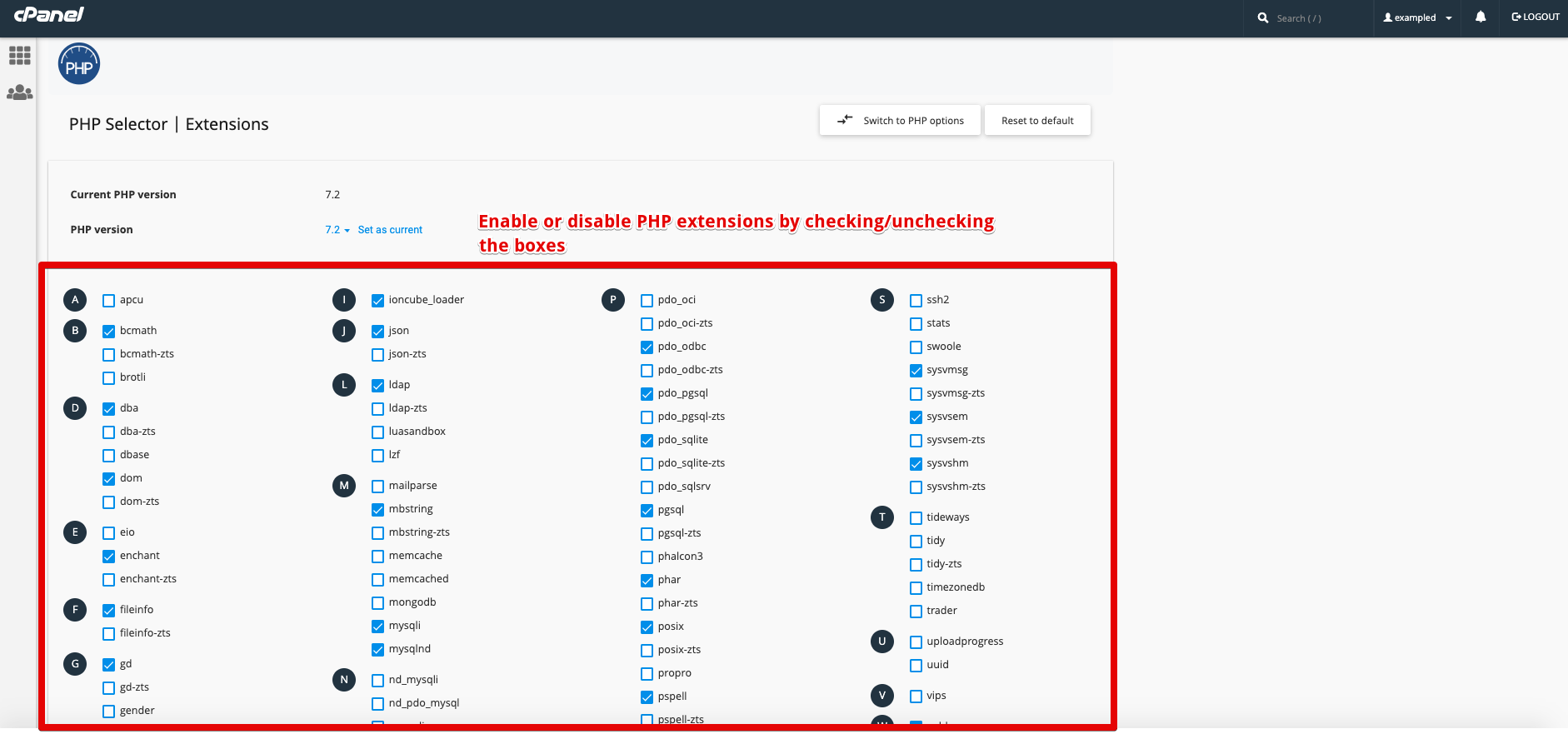The height and width of the screenshot is (734, 1568).
Task: Jump to letter M extensions badge
Action: tap(344, 486)
